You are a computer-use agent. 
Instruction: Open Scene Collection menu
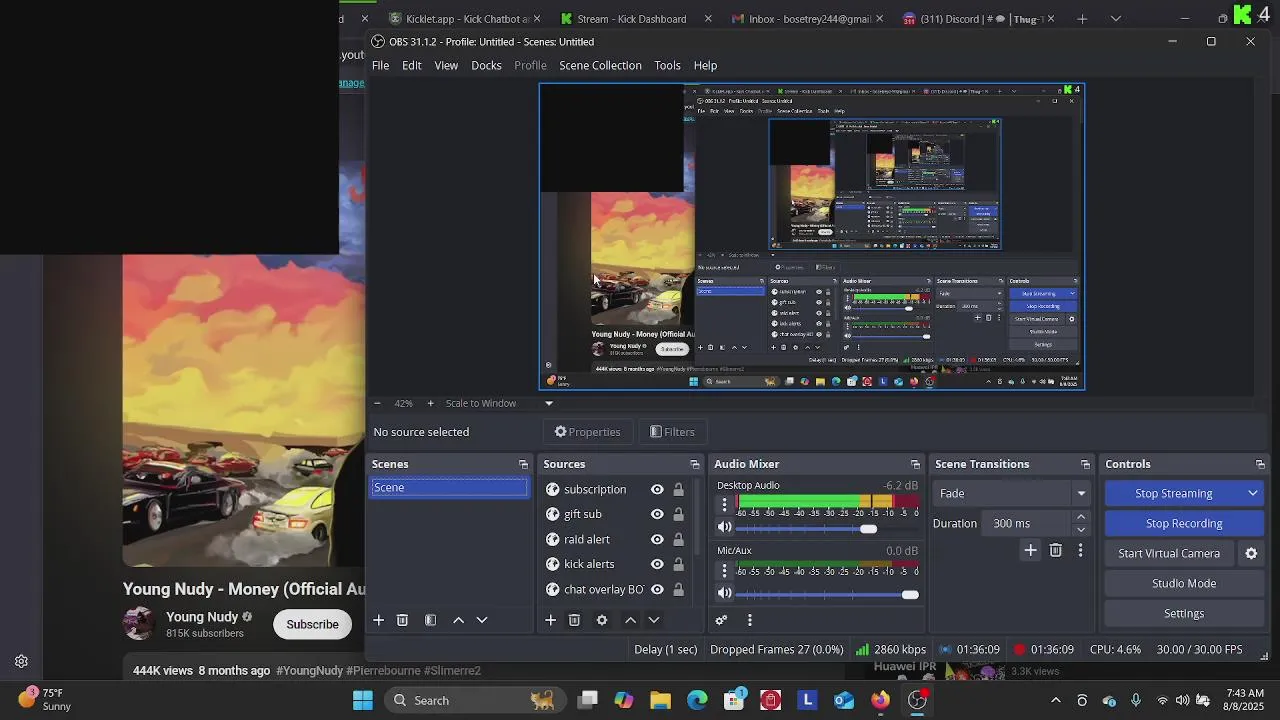600,65
